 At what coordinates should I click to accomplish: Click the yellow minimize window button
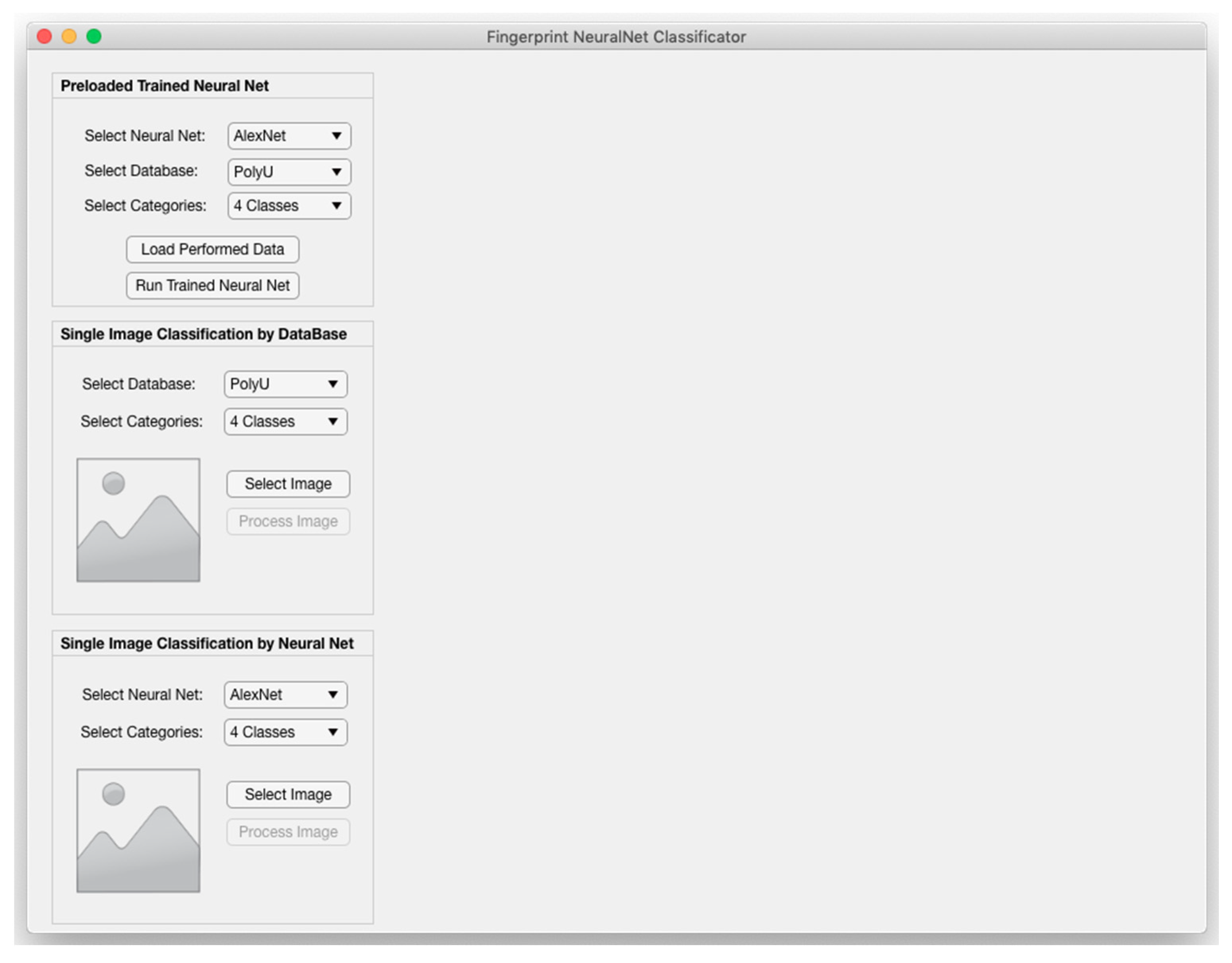69,37
